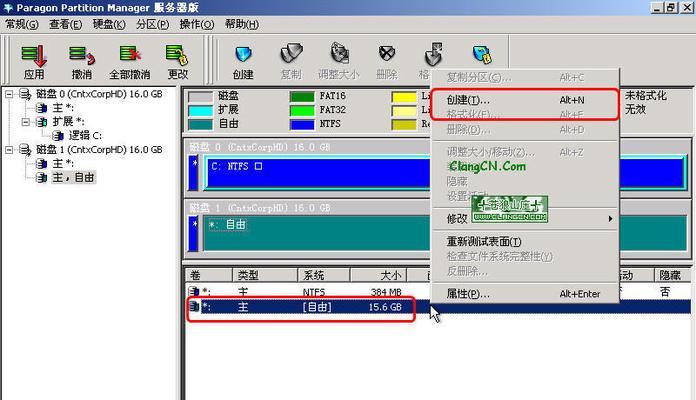Click 未格式化 legend label
The image size is (696, 400).
645,95
